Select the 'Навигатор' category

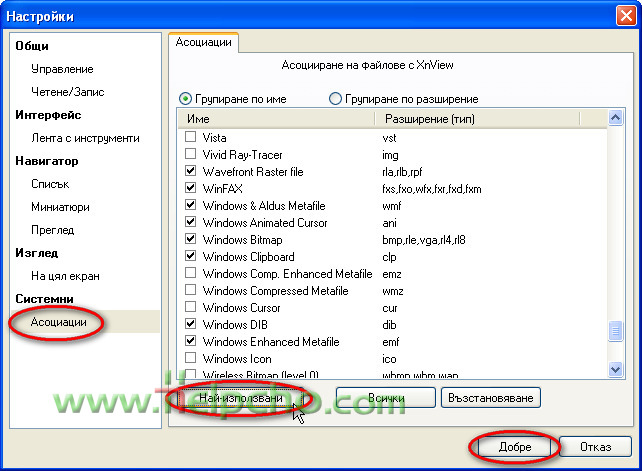47,161
